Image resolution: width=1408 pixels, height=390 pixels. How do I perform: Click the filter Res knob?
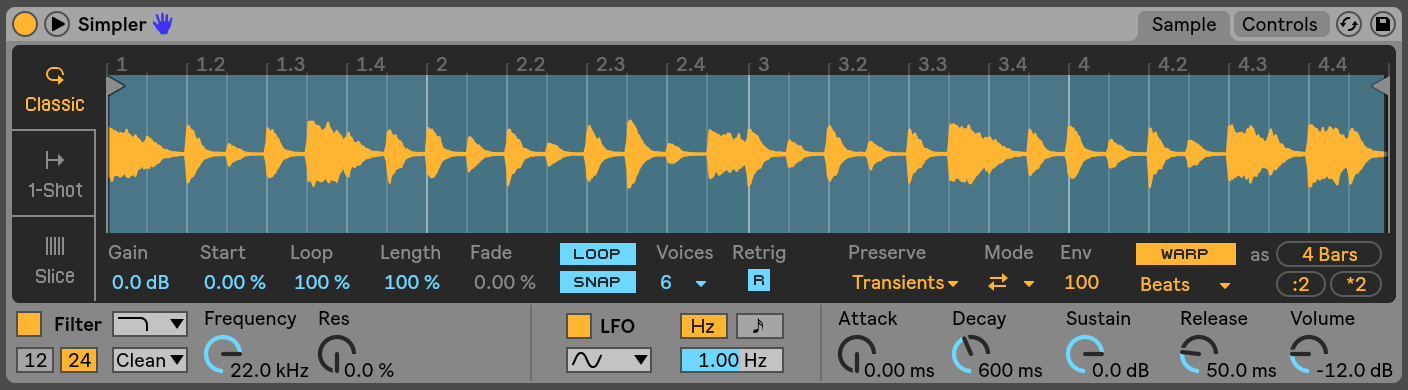pyautogui.click(x=337, y=354)
